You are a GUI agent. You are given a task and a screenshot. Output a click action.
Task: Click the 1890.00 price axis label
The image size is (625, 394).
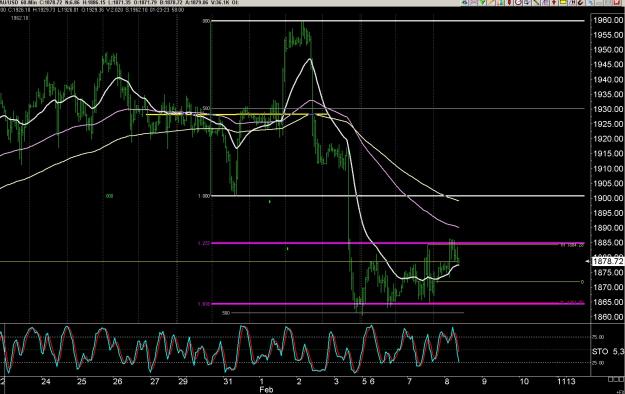[607, 228]
